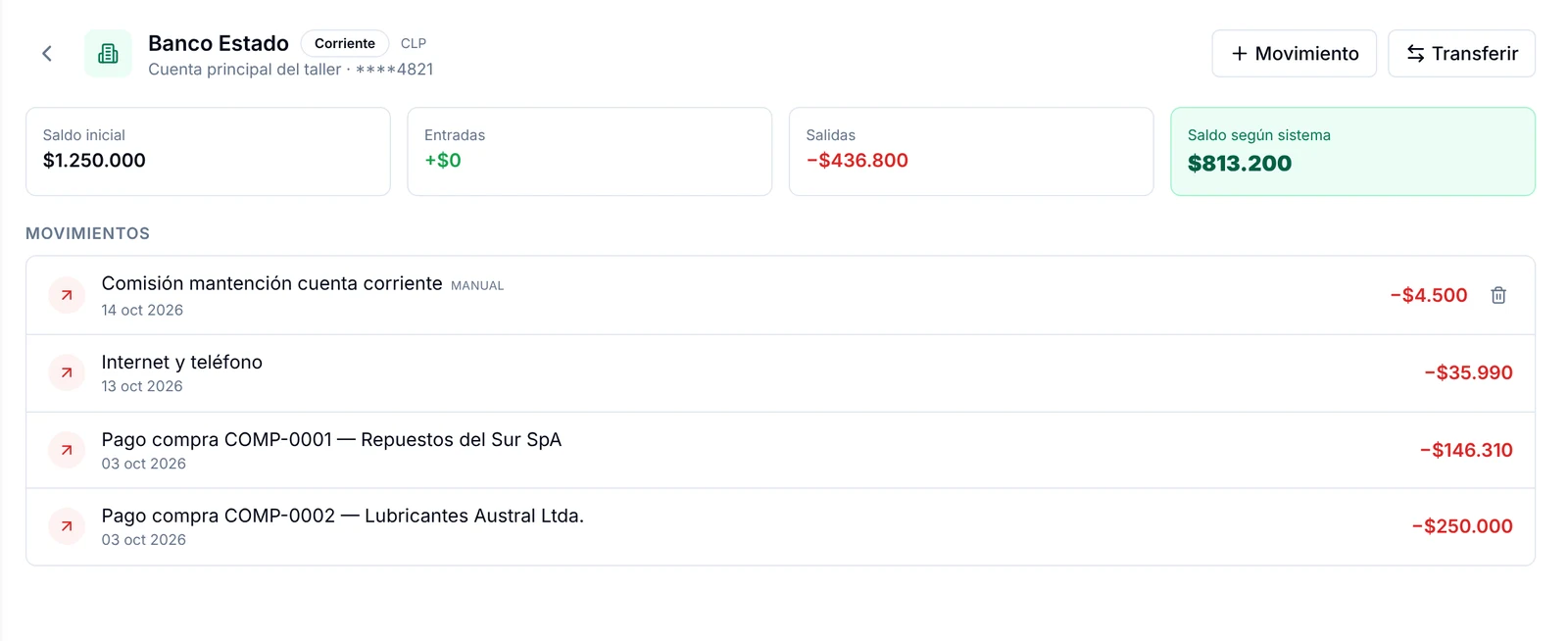Image resolution: width=1568 pixels, height=641 pixels.
Task: Add a new Movimiento
Action: pyautogui.click(x=1294, y=54)
